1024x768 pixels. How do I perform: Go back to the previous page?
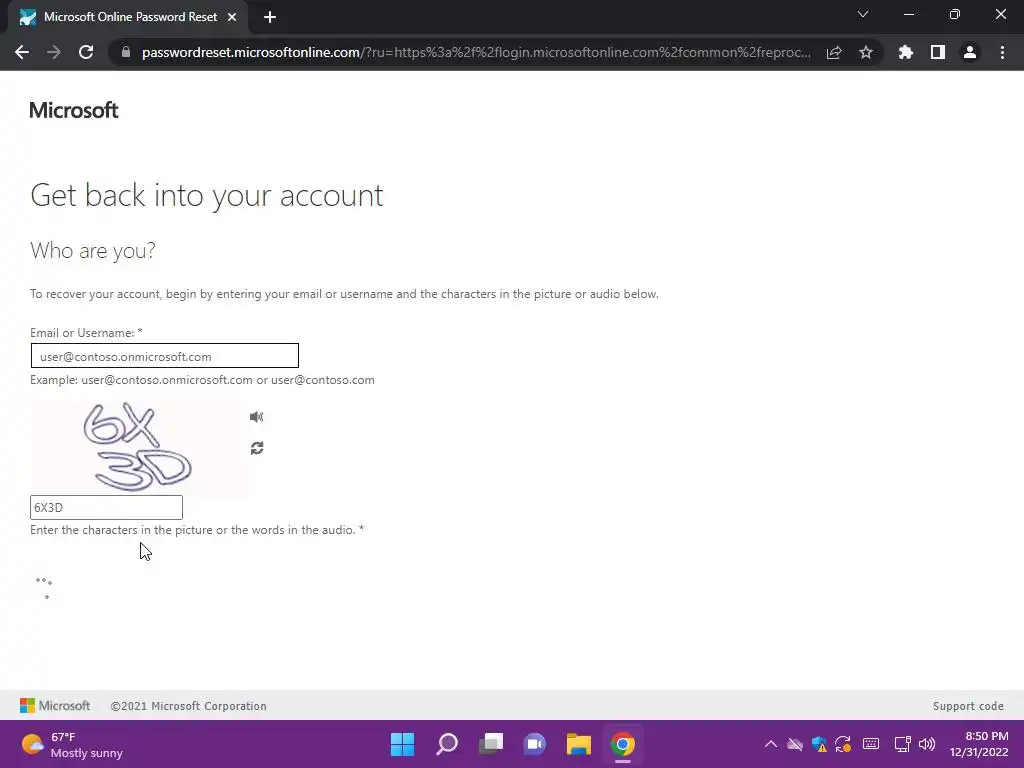22,52
